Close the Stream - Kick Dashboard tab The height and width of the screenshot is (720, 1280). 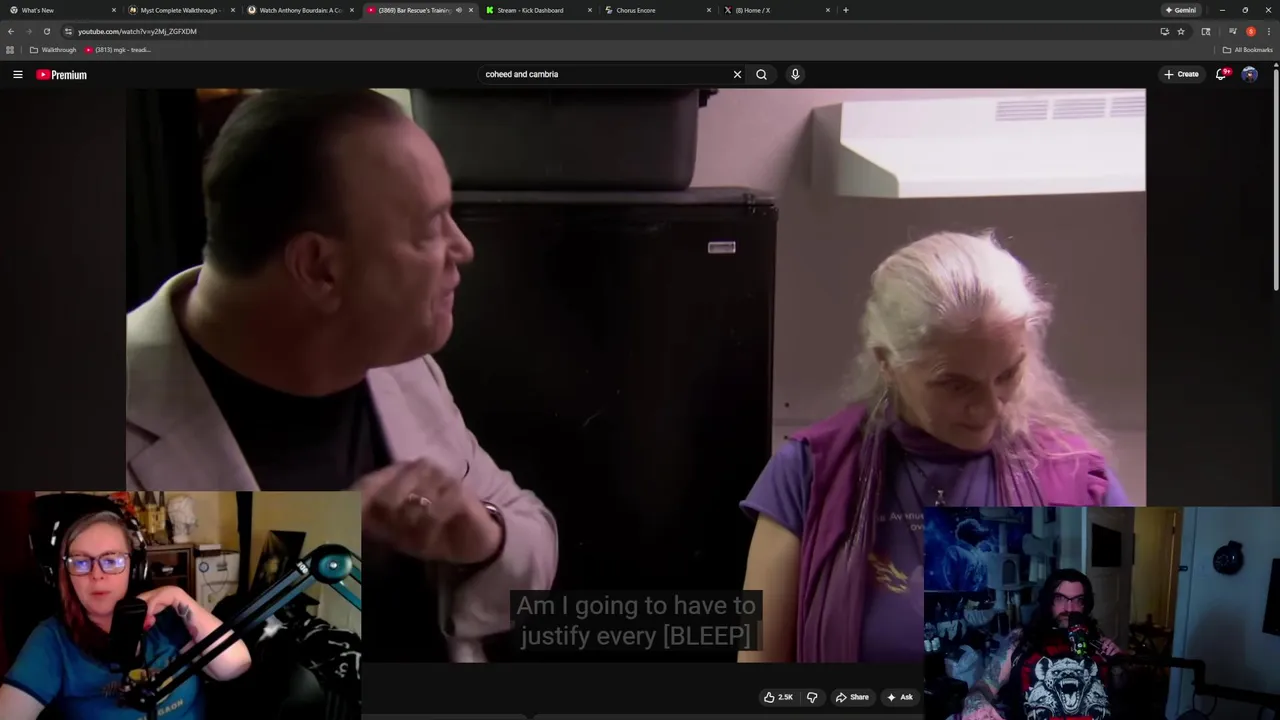(590, 10)
